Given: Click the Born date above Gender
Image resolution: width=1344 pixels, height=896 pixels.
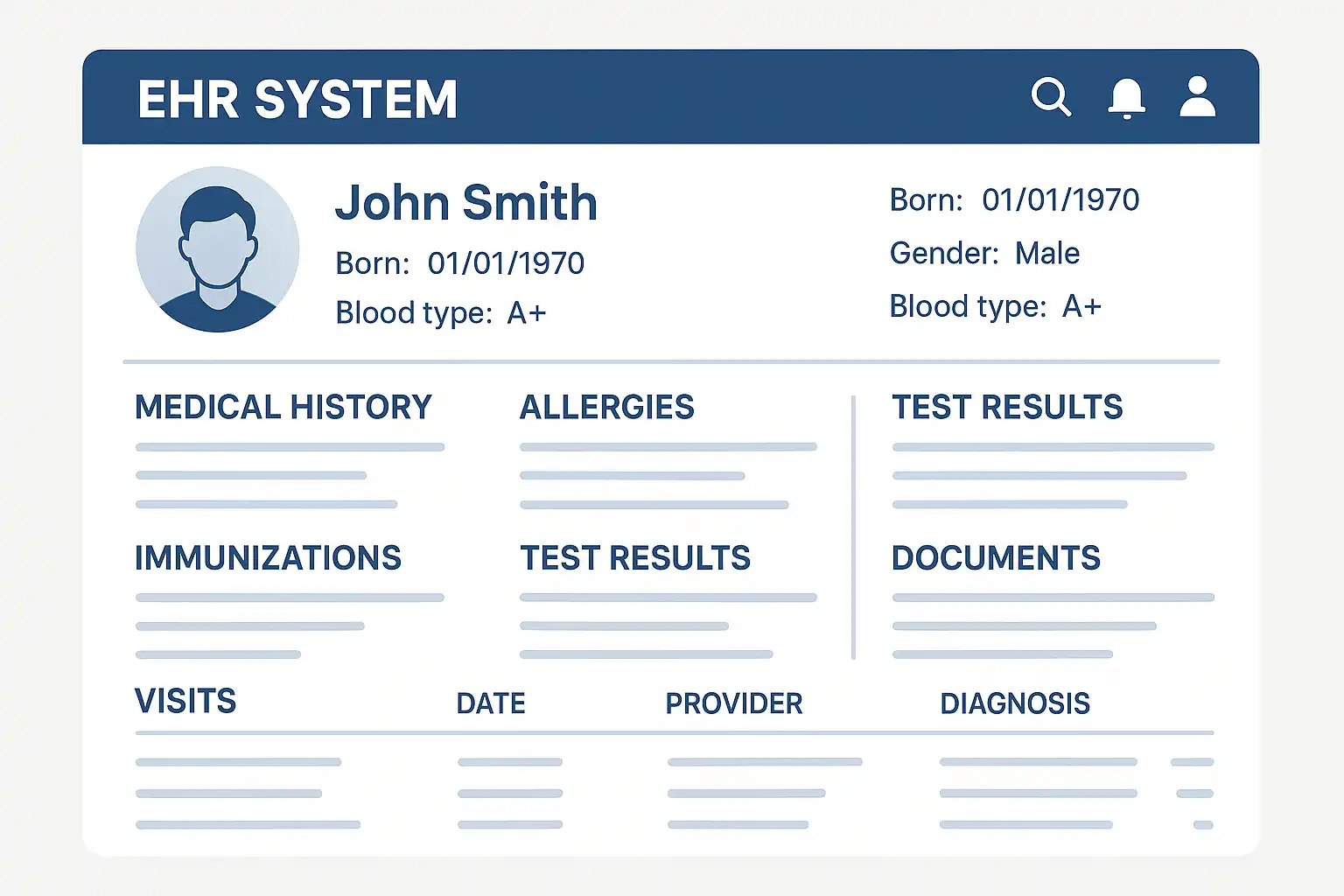Looking at the screenshot, I should click(1014, 200).
